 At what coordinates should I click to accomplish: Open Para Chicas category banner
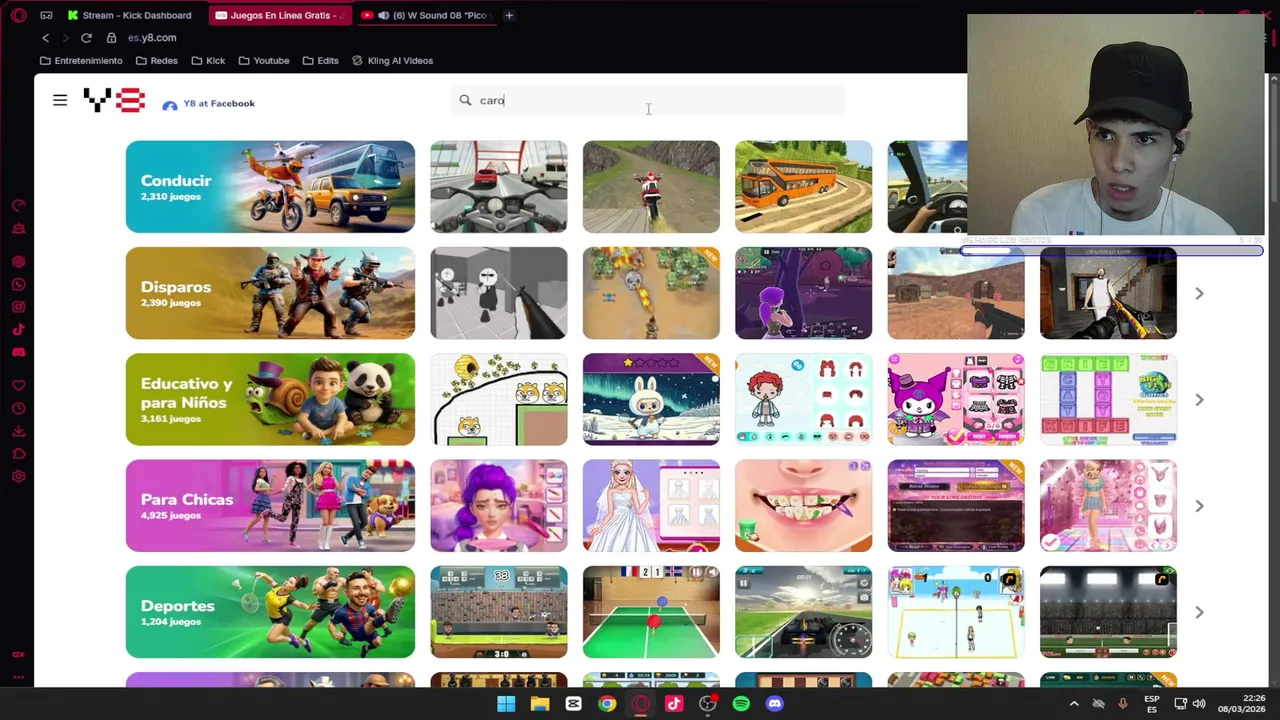pos(270,506)
